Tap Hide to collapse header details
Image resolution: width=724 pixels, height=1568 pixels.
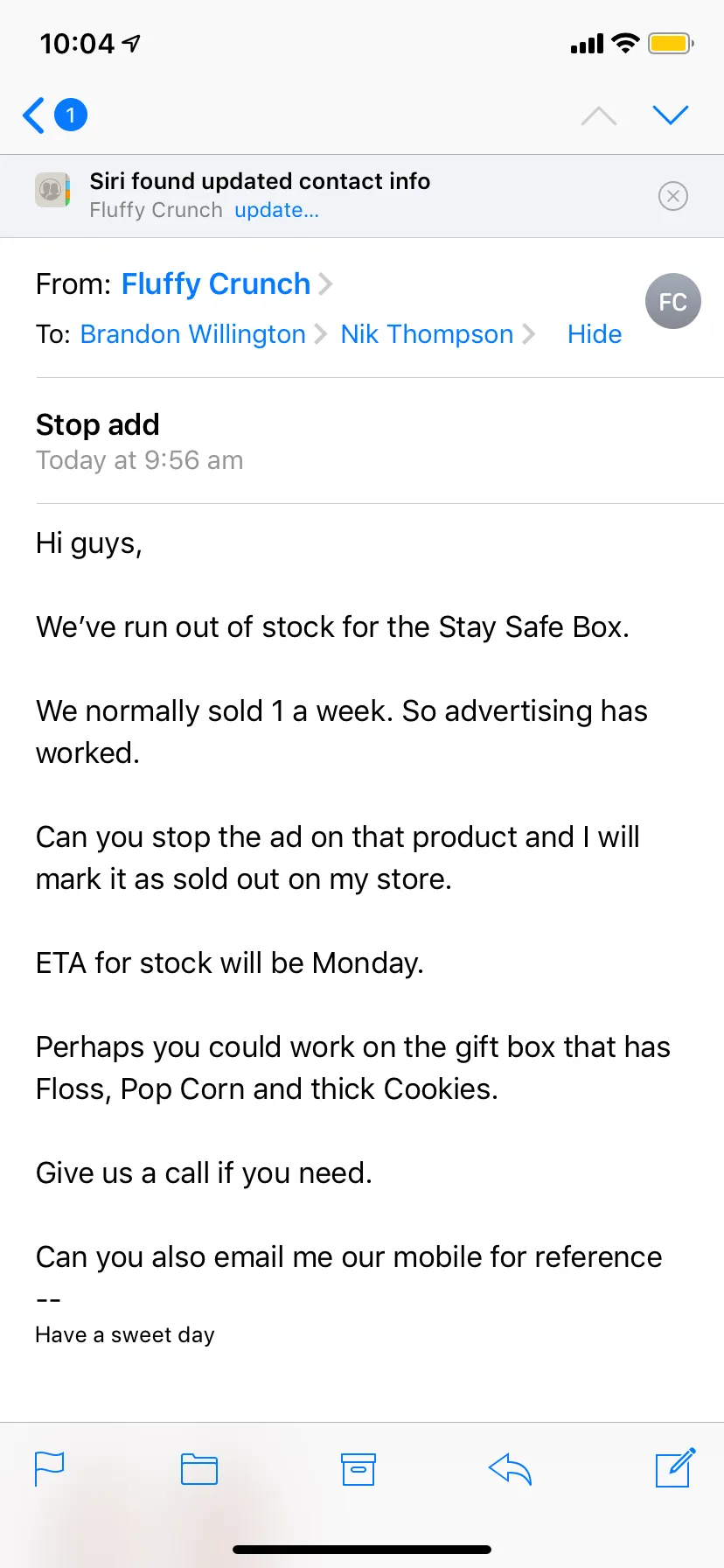click(x=595, y=334)
